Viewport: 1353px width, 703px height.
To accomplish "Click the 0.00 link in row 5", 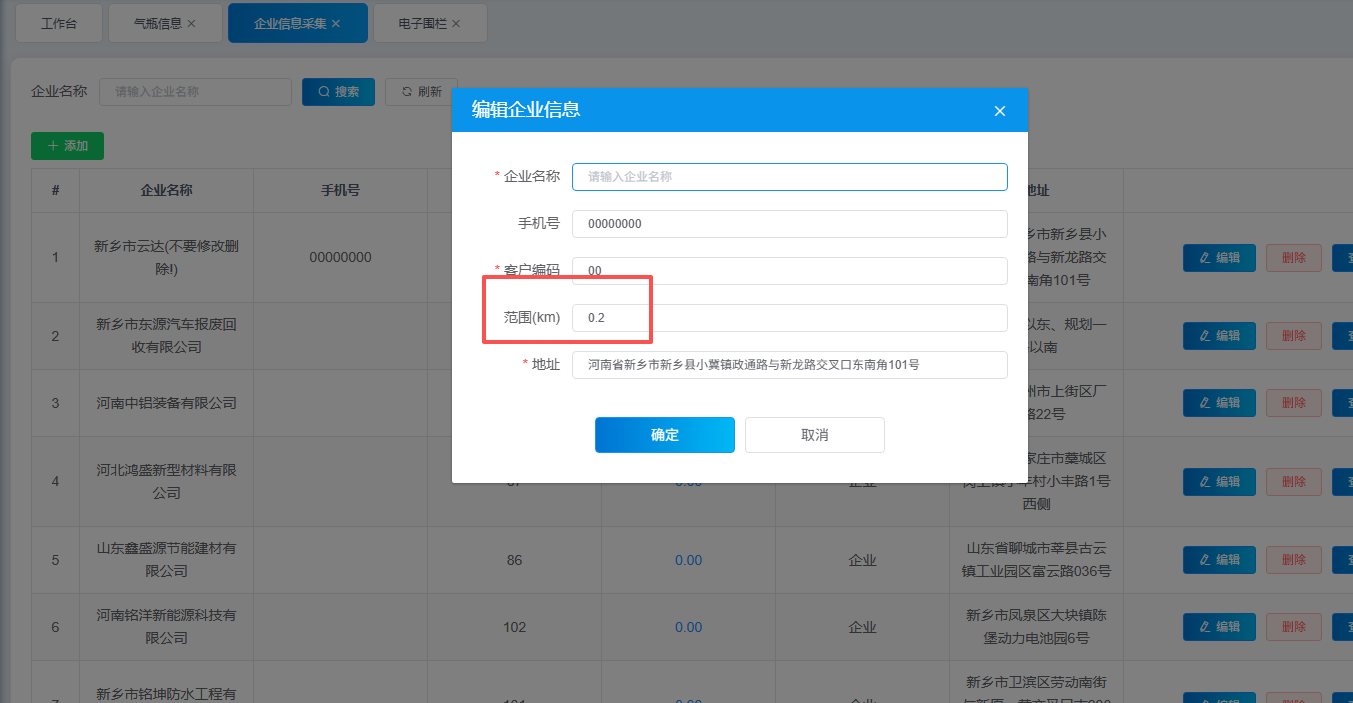I will (688, 561).
